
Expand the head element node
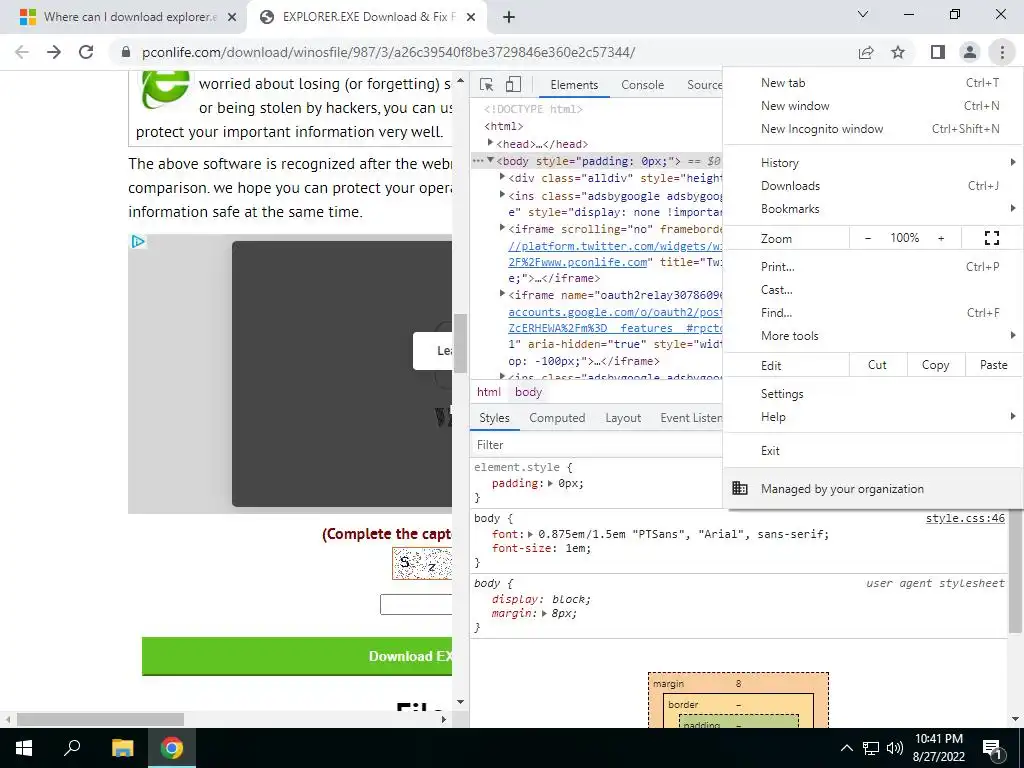[490, 142]
